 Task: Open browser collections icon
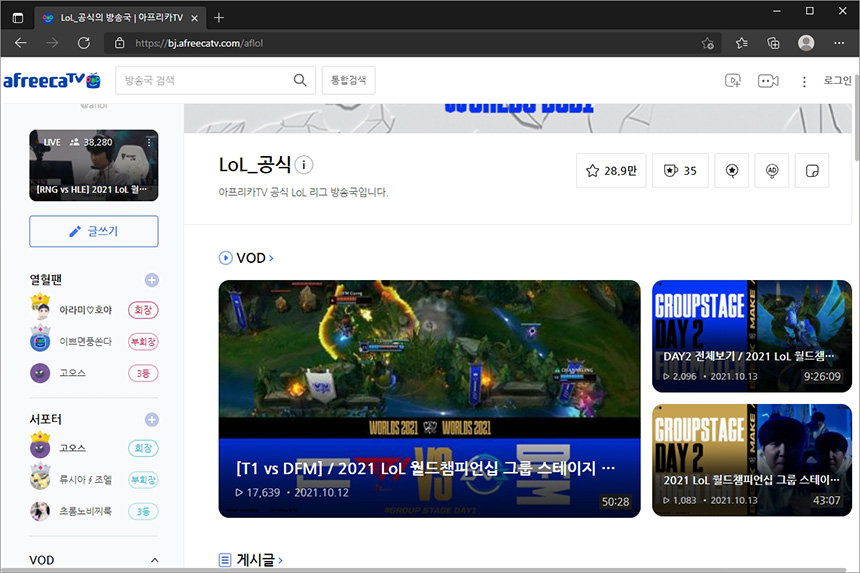(x=773, y=43)
